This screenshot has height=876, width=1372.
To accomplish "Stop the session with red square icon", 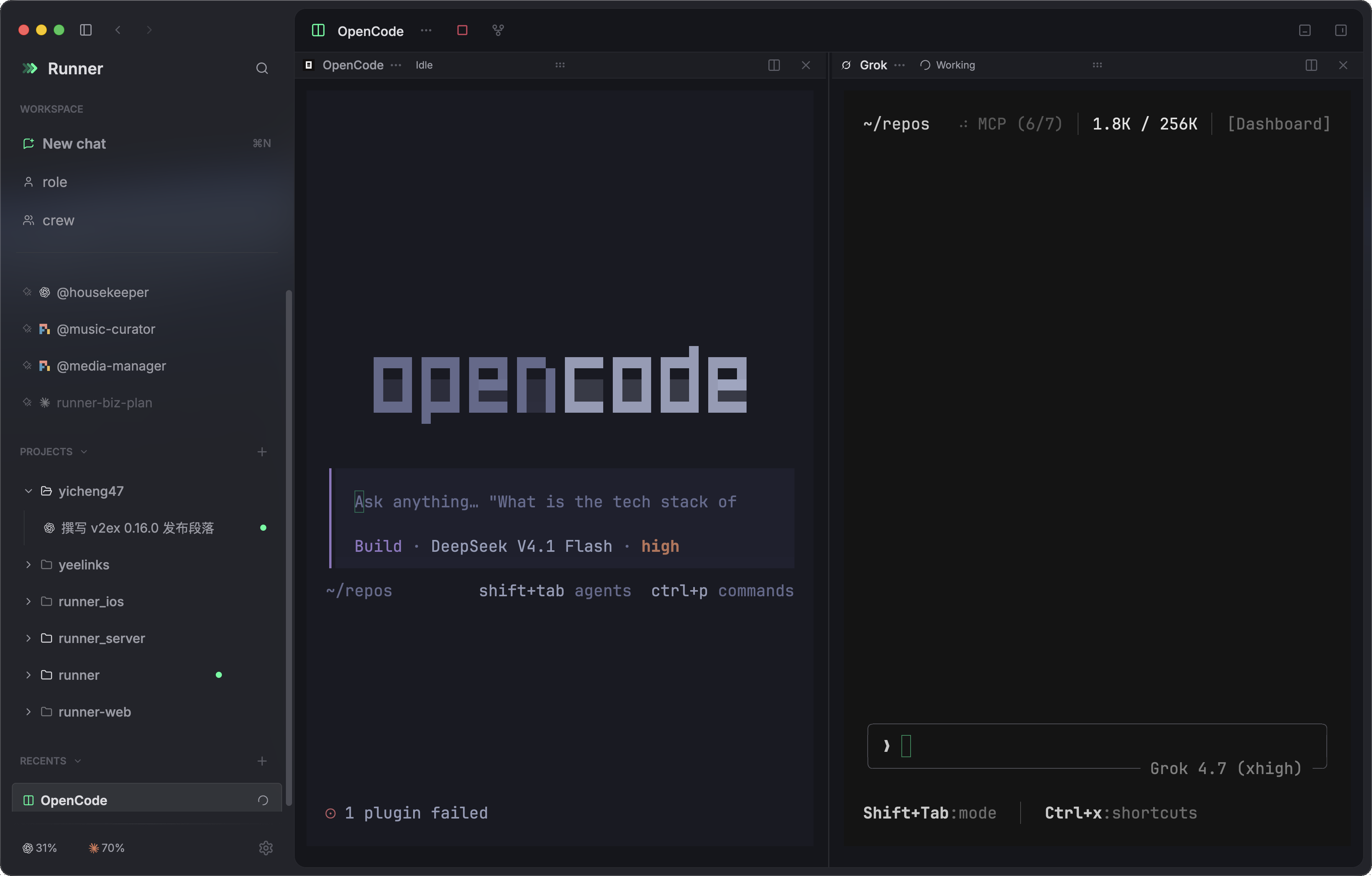I will click(462, 30).
